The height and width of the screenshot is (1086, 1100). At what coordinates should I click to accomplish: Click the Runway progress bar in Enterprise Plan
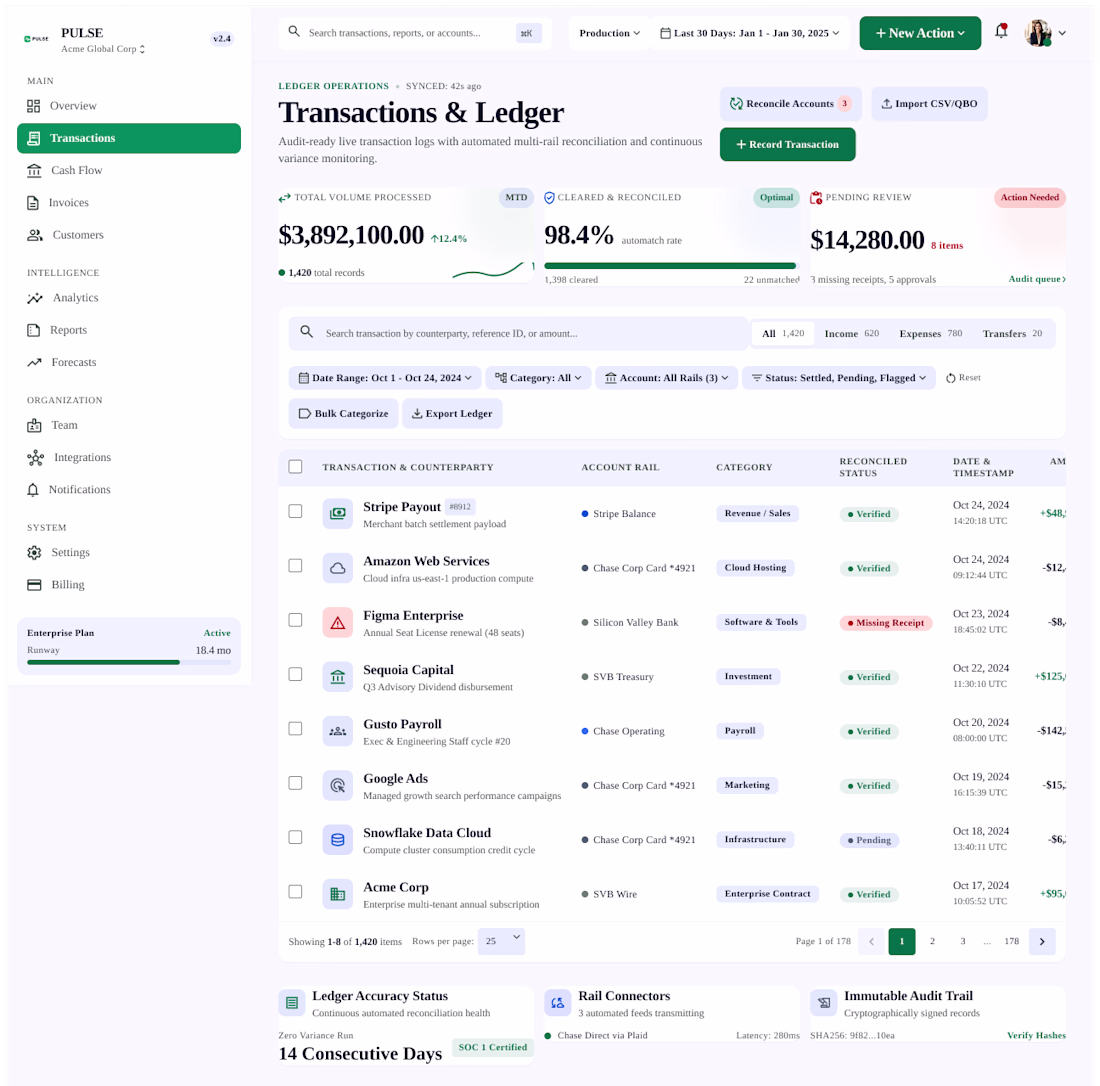(x=128, y=662)
